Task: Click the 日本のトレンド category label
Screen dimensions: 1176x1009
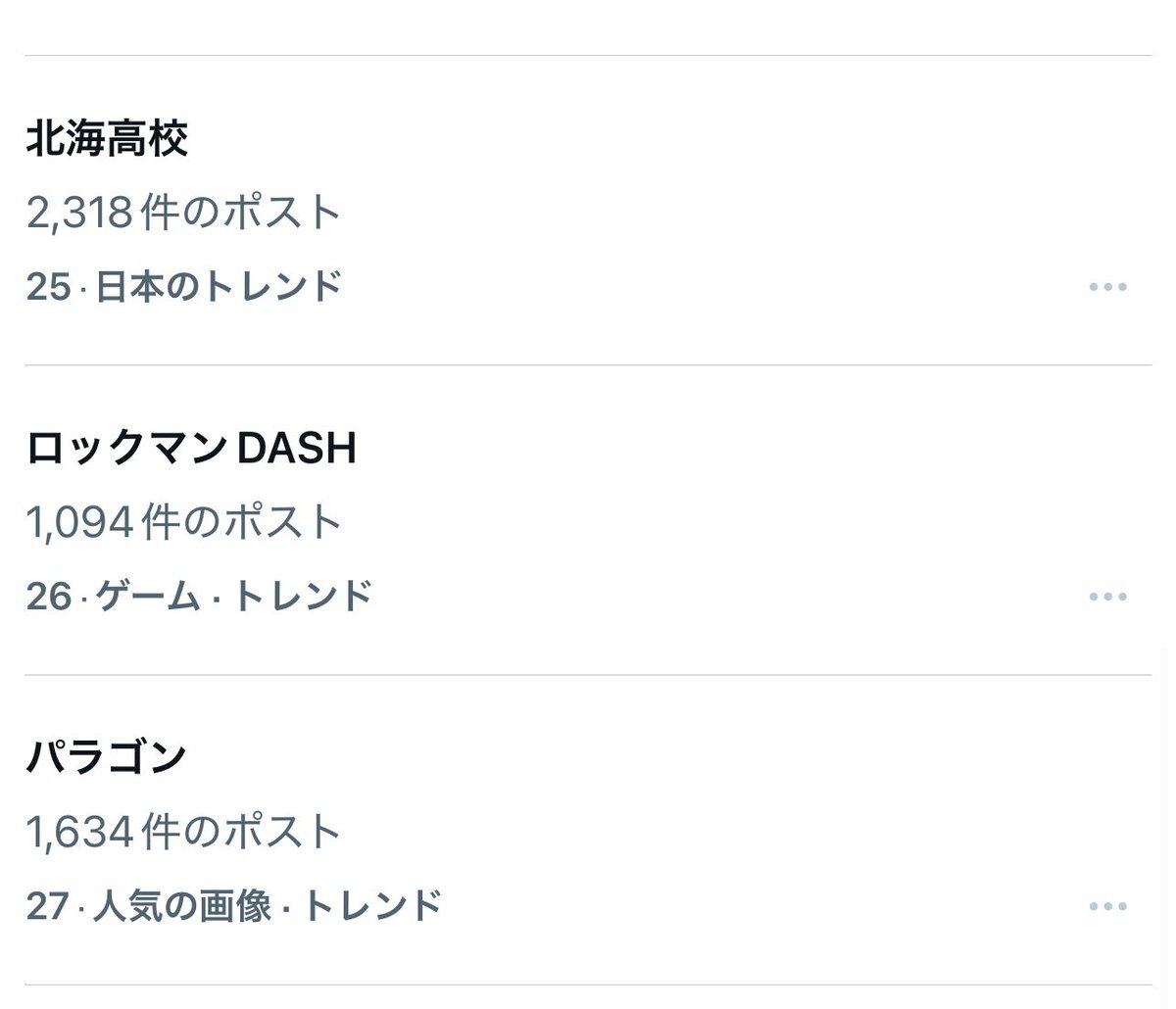Action: click(x=220, y=287)
